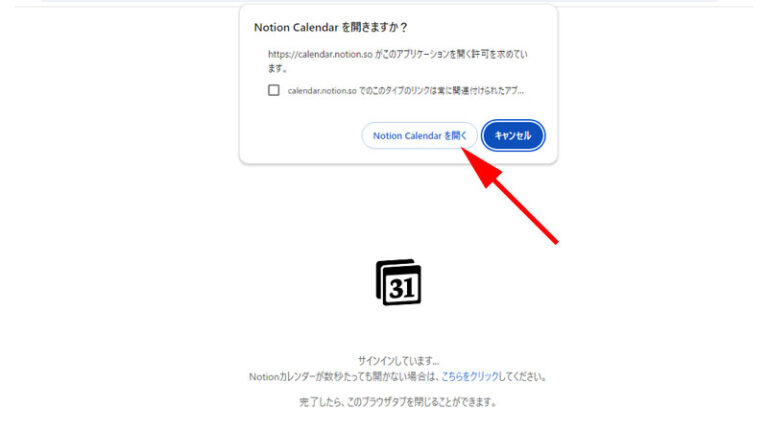768x432 pixels.
Task: Click the https://calendar.notion.so URL in the dialog
Action: coord(320,54)
